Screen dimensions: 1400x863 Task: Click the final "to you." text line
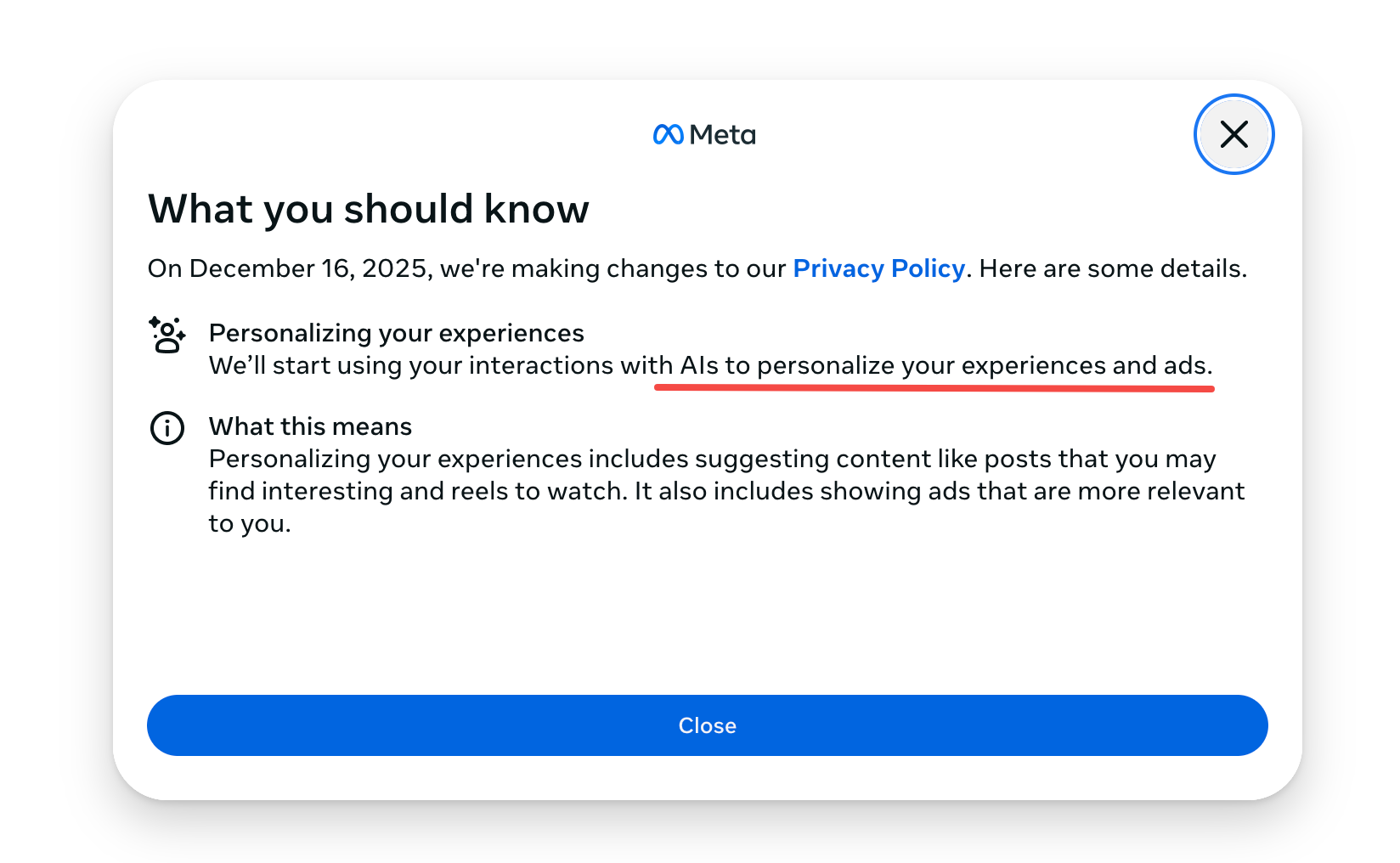(250, 523)
